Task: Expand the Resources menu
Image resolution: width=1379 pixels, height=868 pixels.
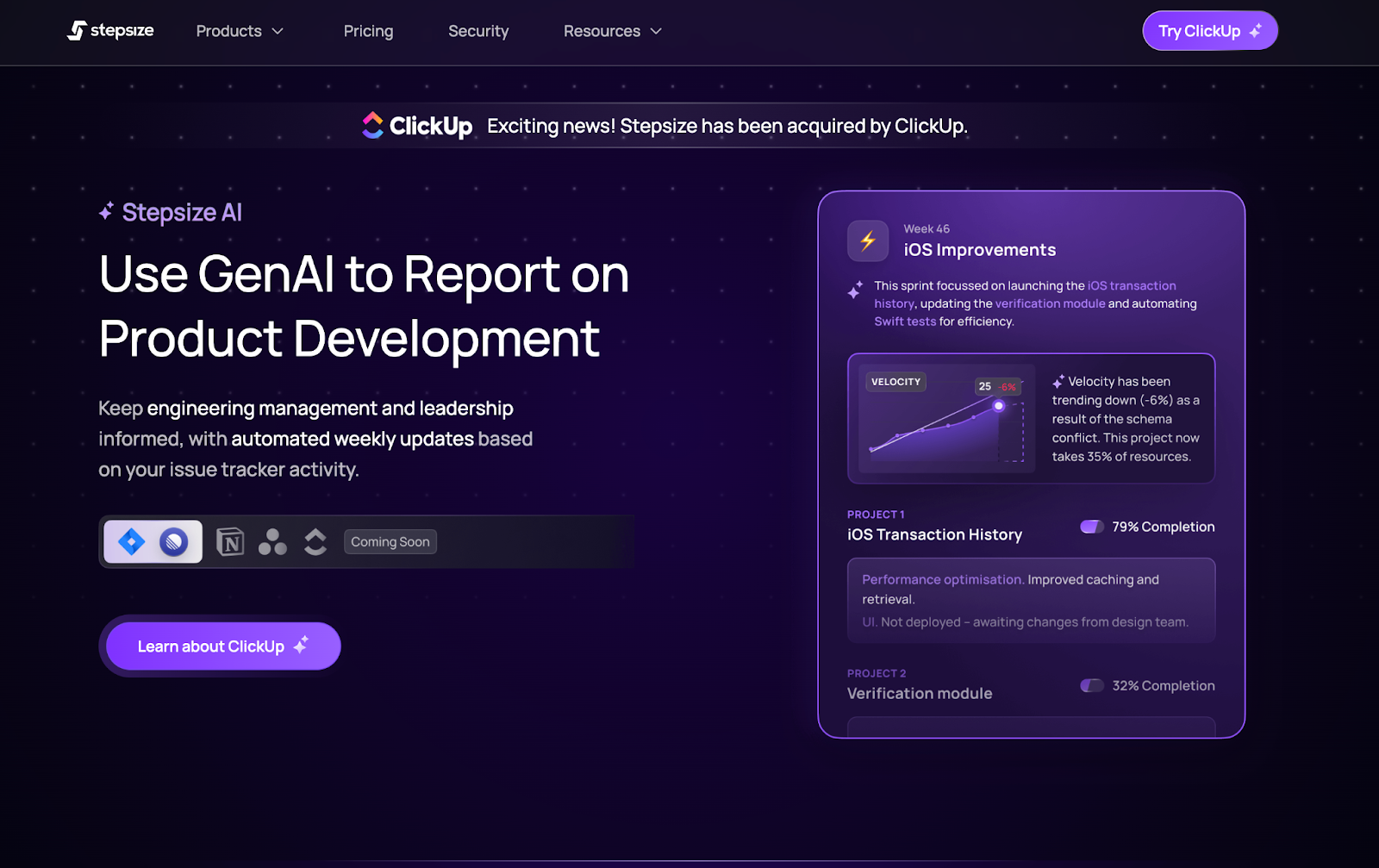Action: 613,31
